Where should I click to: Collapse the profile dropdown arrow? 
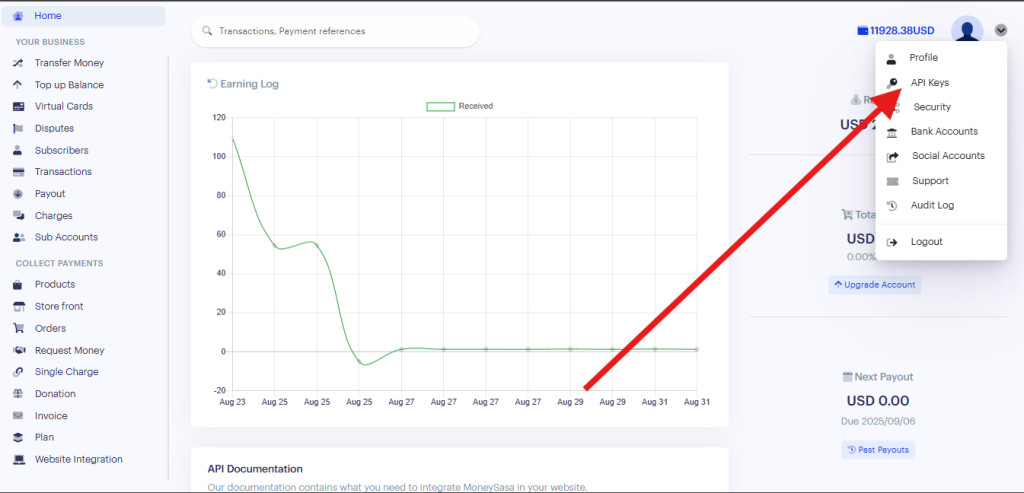click(x=1001, y=30)
